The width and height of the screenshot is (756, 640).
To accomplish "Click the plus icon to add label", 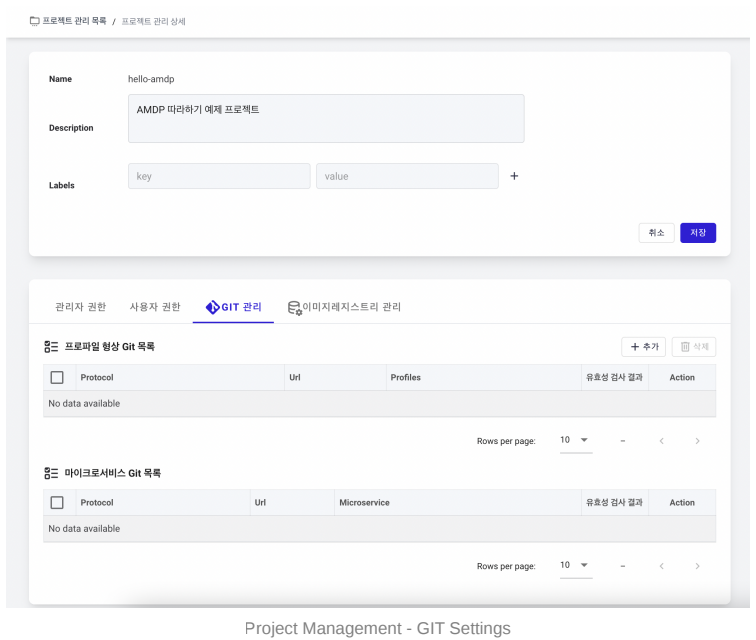I will (x=514, y=176).
